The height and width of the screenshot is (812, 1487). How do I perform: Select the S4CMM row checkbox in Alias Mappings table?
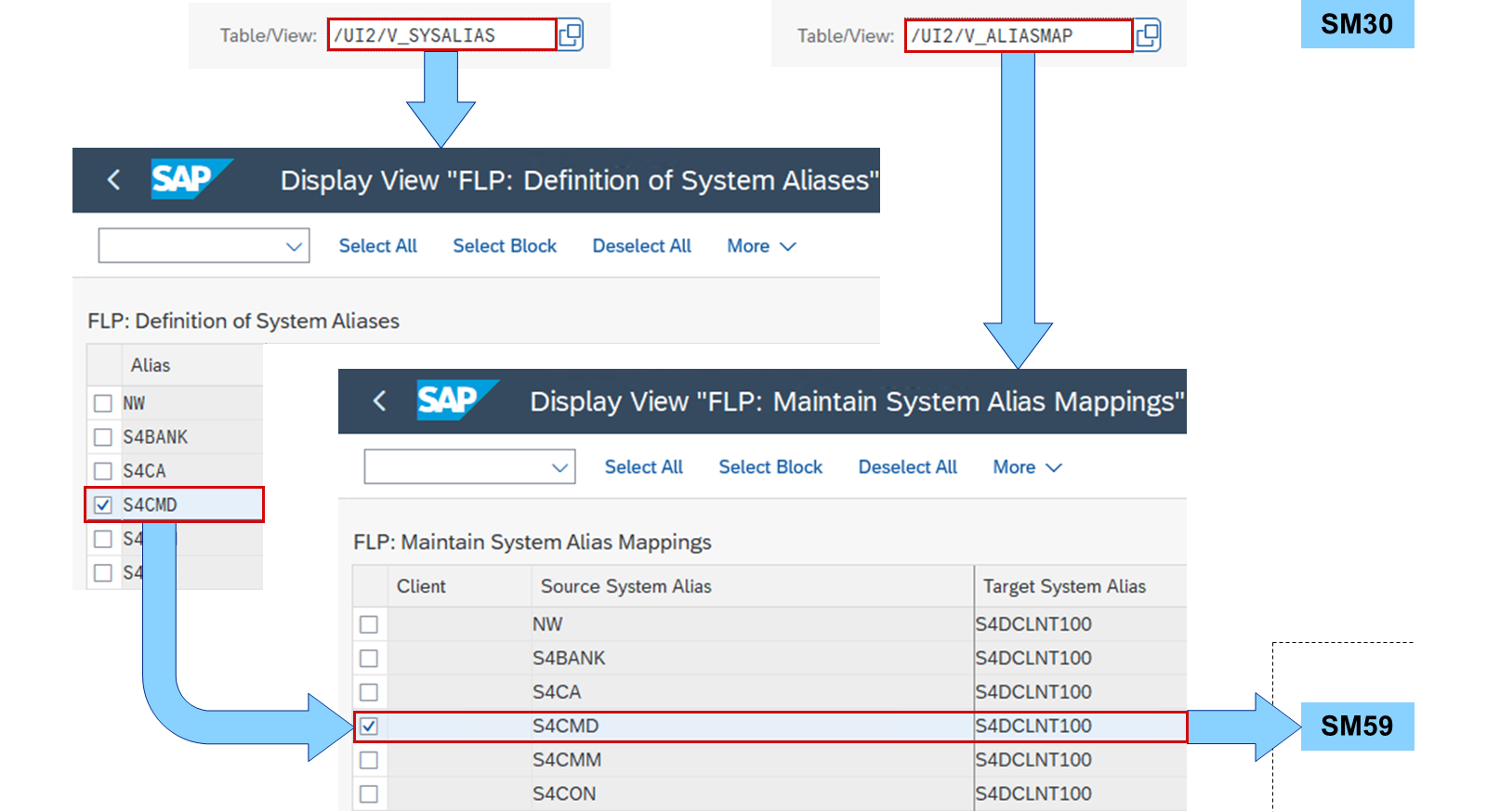[369, 760]
